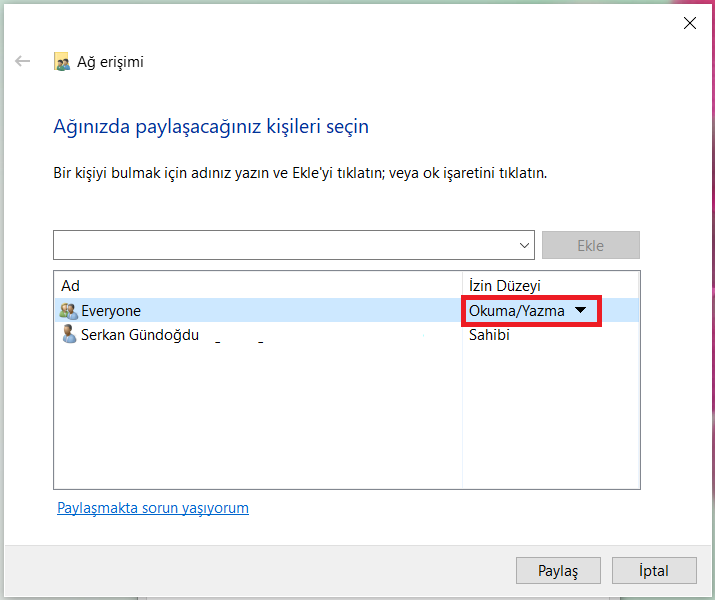Screen dimensions: 715x600
Task: Click the Paylaş button
Action: tap(558, 570)
